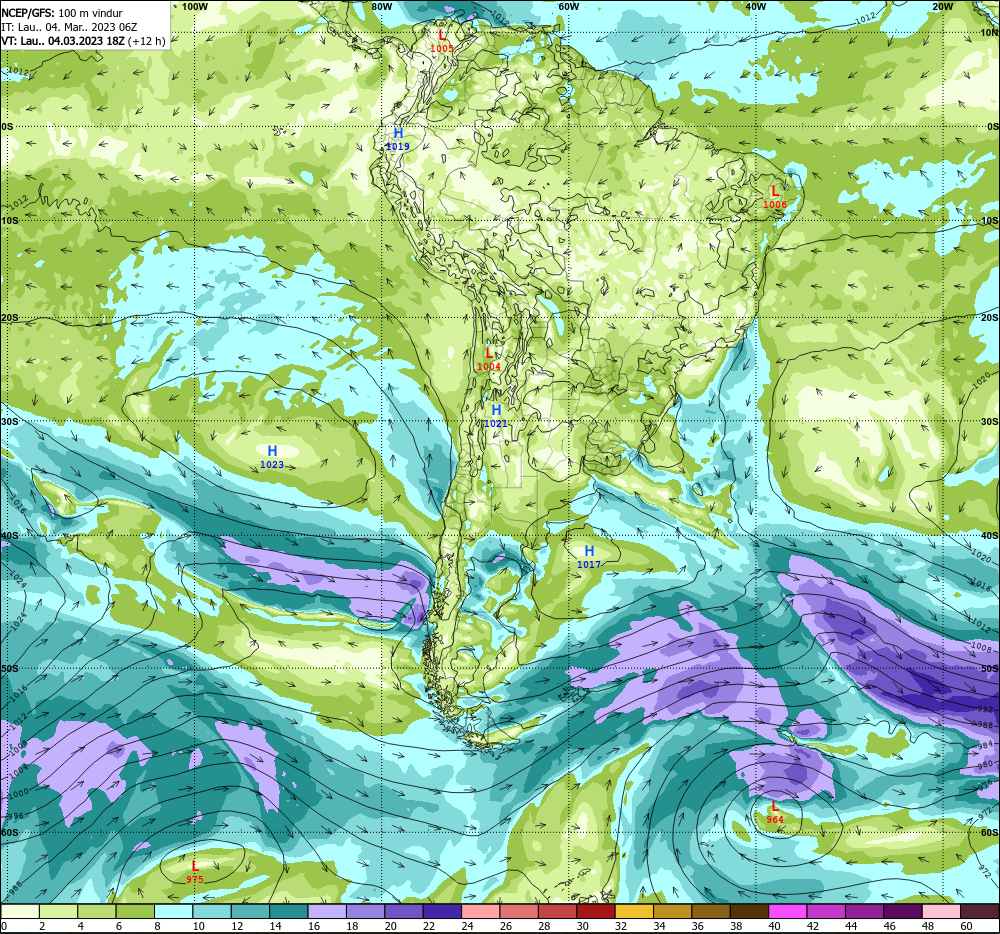Click the pale yellow legend swatch labeled 0
The width and height of the screenshot is (1000, 934).
(x=20, y=911)
